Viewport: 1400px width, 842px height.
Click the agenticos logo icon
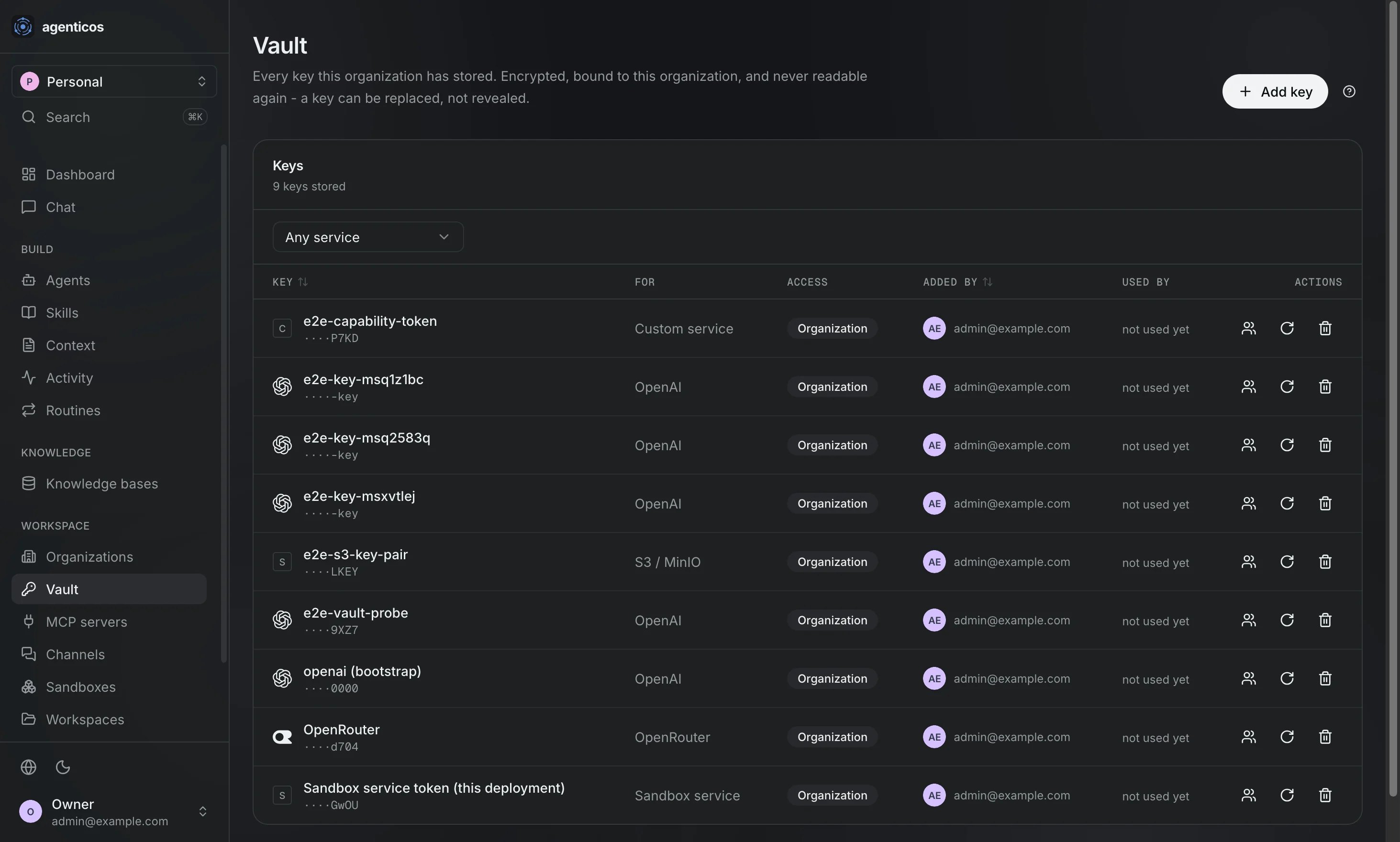coord(22,27)
